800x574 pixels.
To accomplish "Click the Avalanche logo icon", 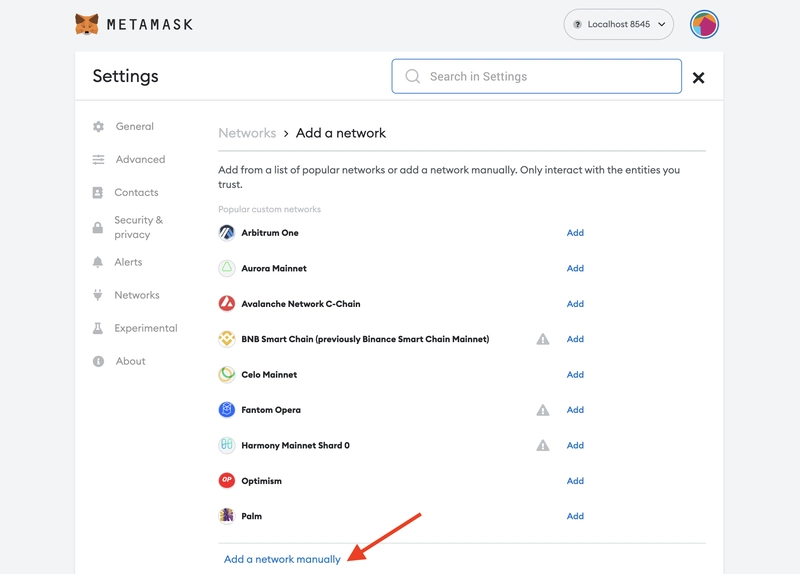I will pyautogui.click(x=227, y=304).
